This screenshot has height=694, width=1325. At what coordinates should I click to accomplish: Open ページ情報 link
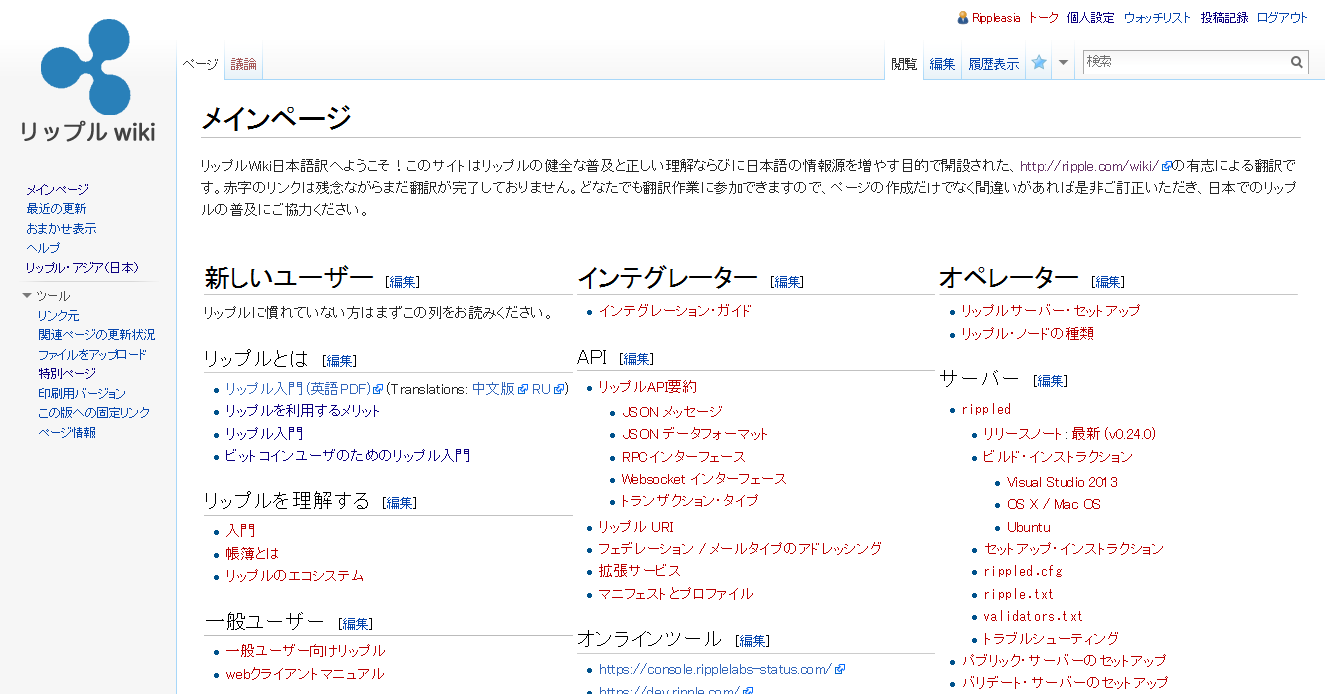67,433
